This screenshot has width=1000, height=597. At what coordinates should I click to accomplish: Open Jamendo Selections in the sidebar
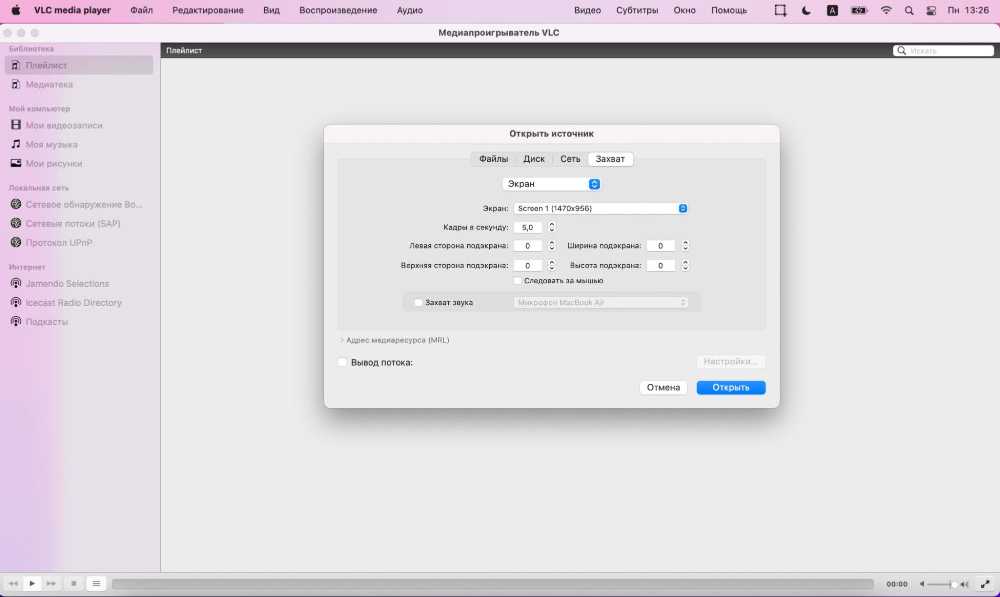click(67, 284)
